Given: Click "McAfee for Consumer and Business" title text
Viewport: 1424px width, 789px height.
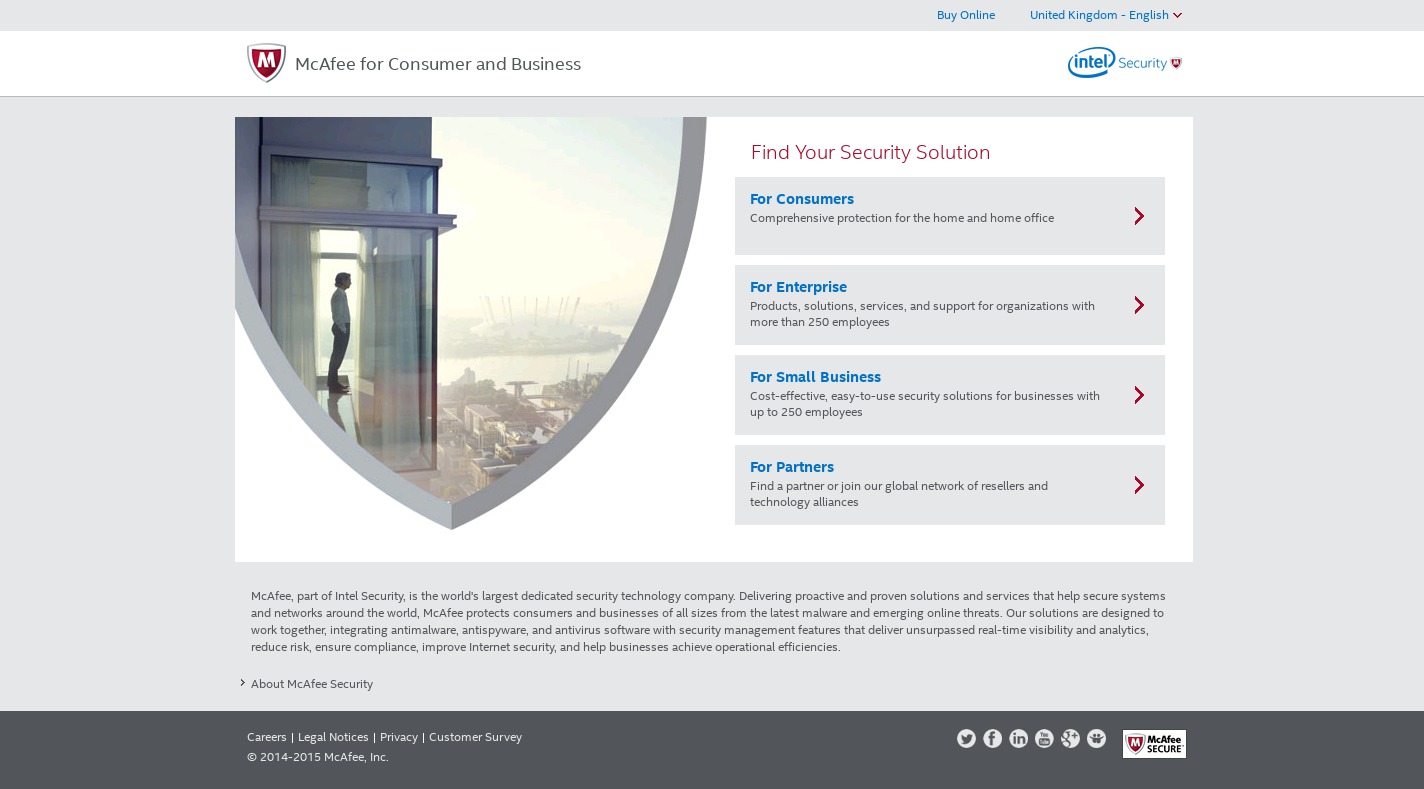Looking at the screenshot, I should [438, 64].
